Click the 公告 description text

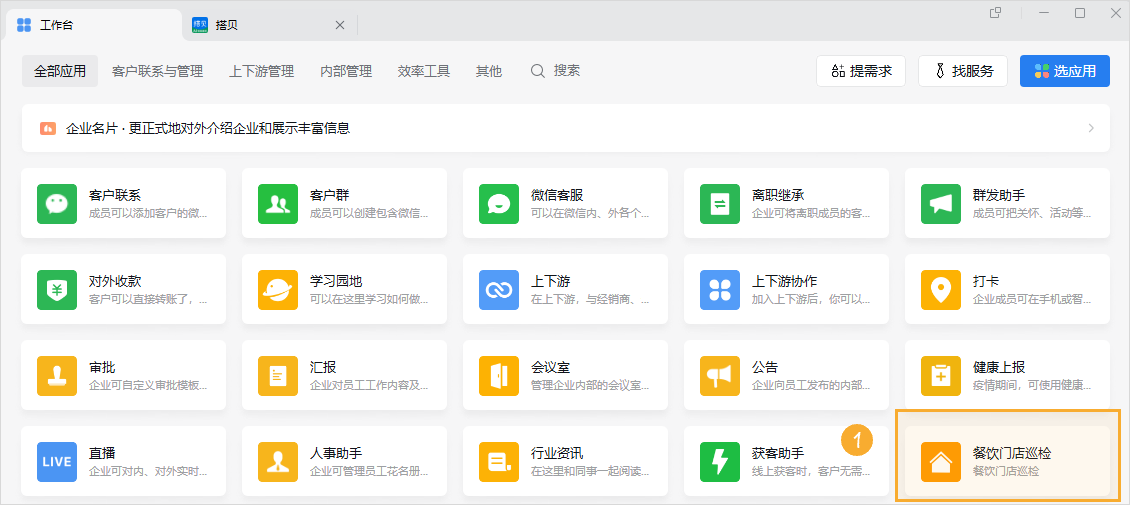[811, 385]
